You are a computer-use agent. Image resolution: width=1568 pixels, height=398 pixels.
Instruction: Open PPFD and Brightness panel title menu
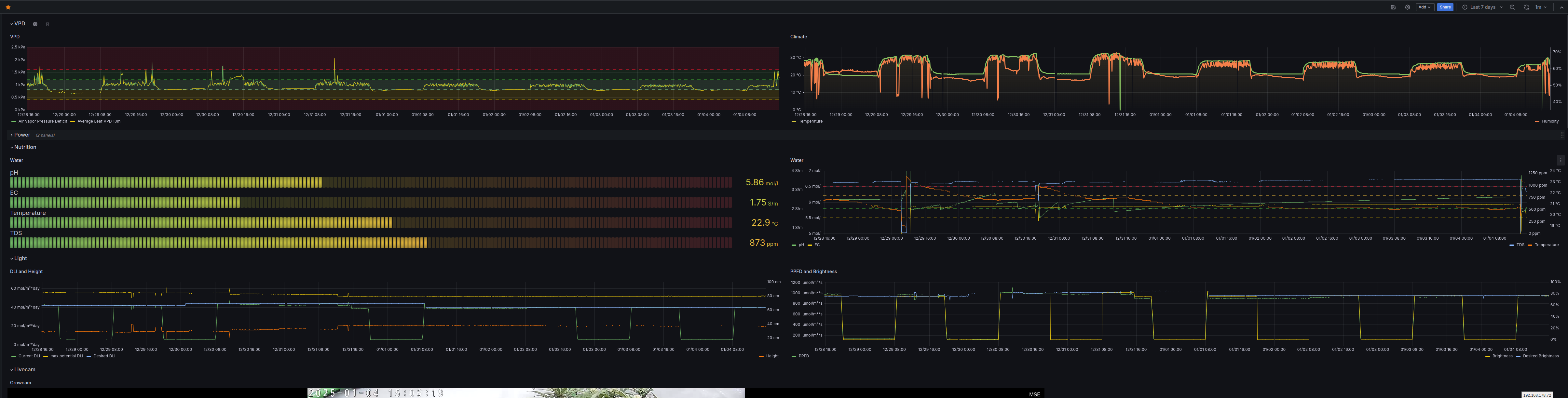coord(813,272)
